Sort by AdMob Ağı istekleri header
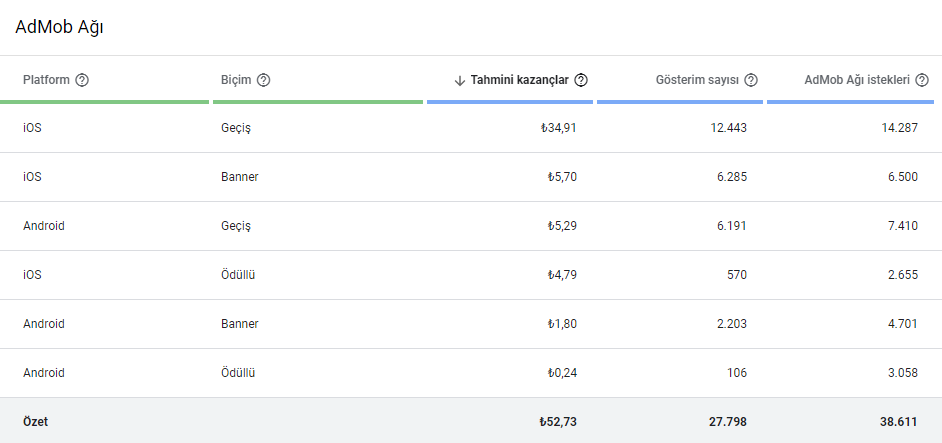 click(857, 80)
